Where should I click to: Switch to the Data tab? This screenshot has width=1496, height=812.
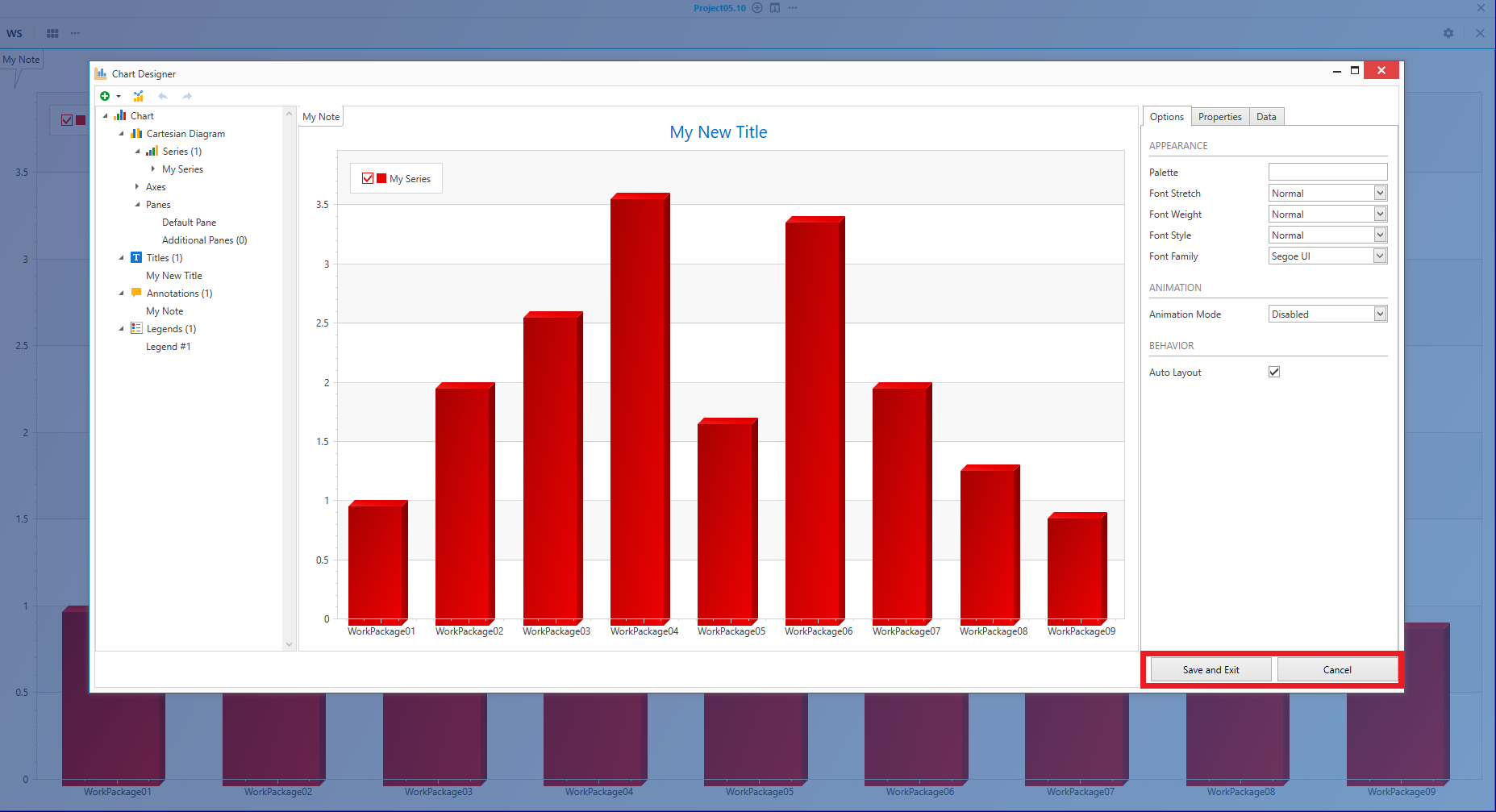coord(1266,117)
